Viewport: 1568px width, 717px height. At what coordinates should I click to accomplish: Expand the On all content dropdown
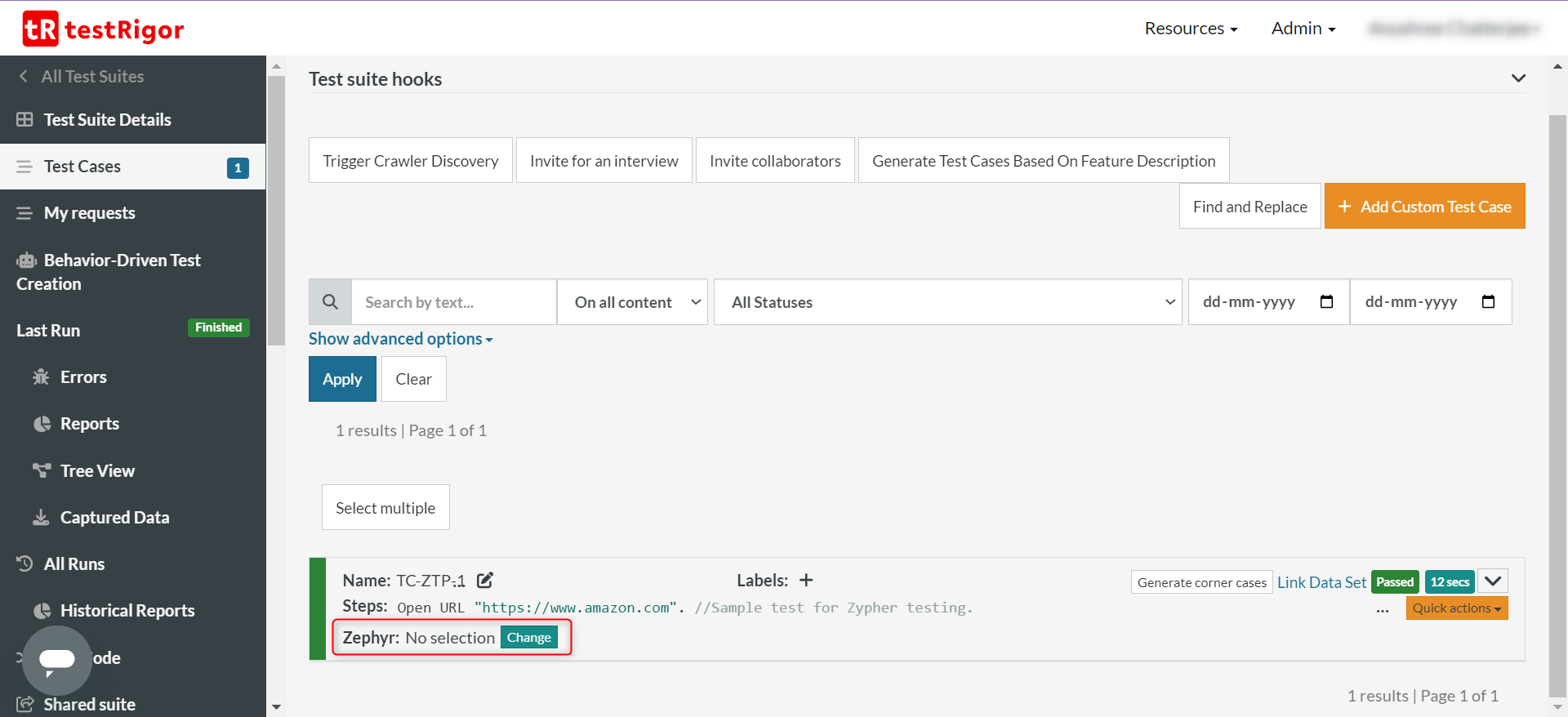632,302
